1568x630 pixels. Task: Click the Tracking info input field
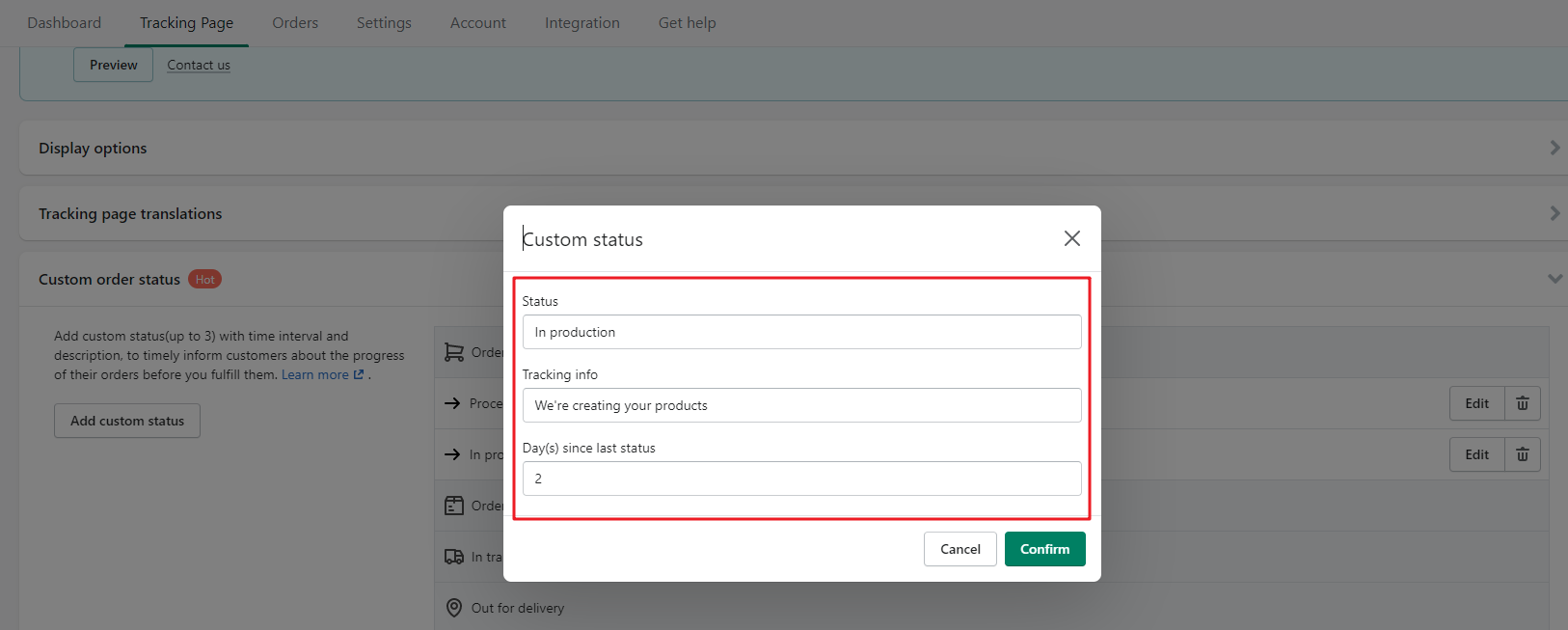(801, 405)
